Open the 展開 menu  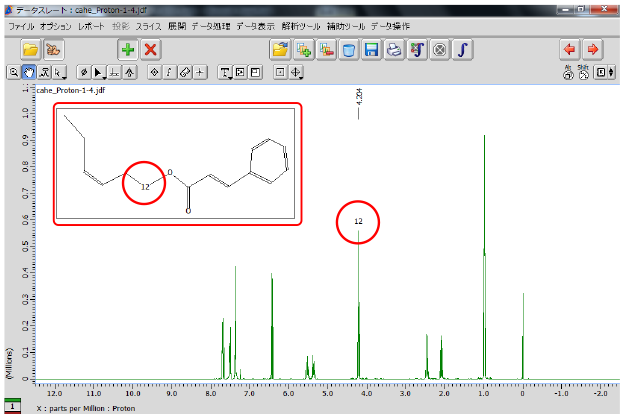point(176,26)
